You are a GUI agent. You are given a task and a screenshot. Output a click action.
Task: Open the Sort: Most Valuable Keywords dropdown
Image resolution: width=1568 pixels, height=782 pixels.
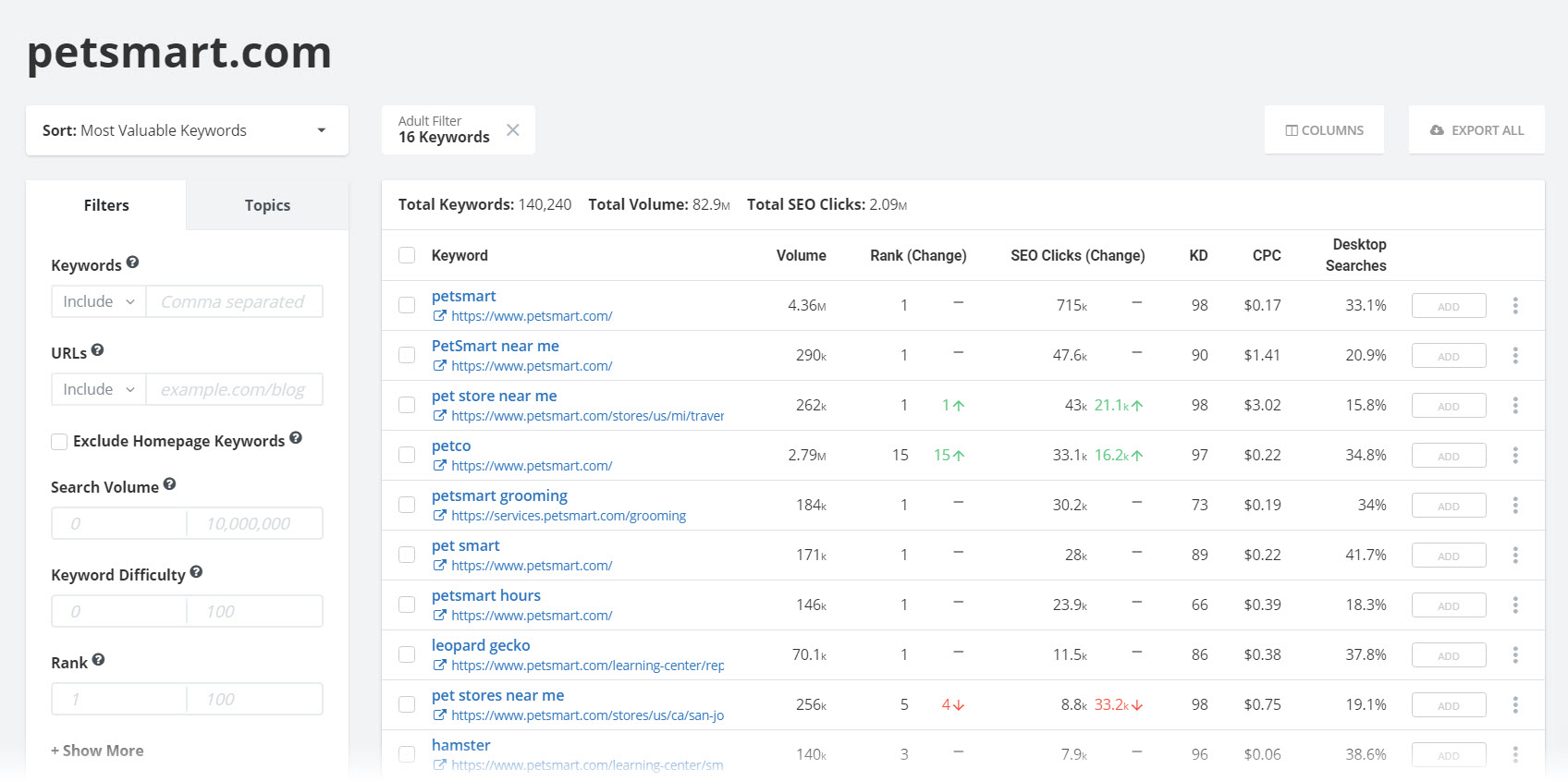point(187,130)
